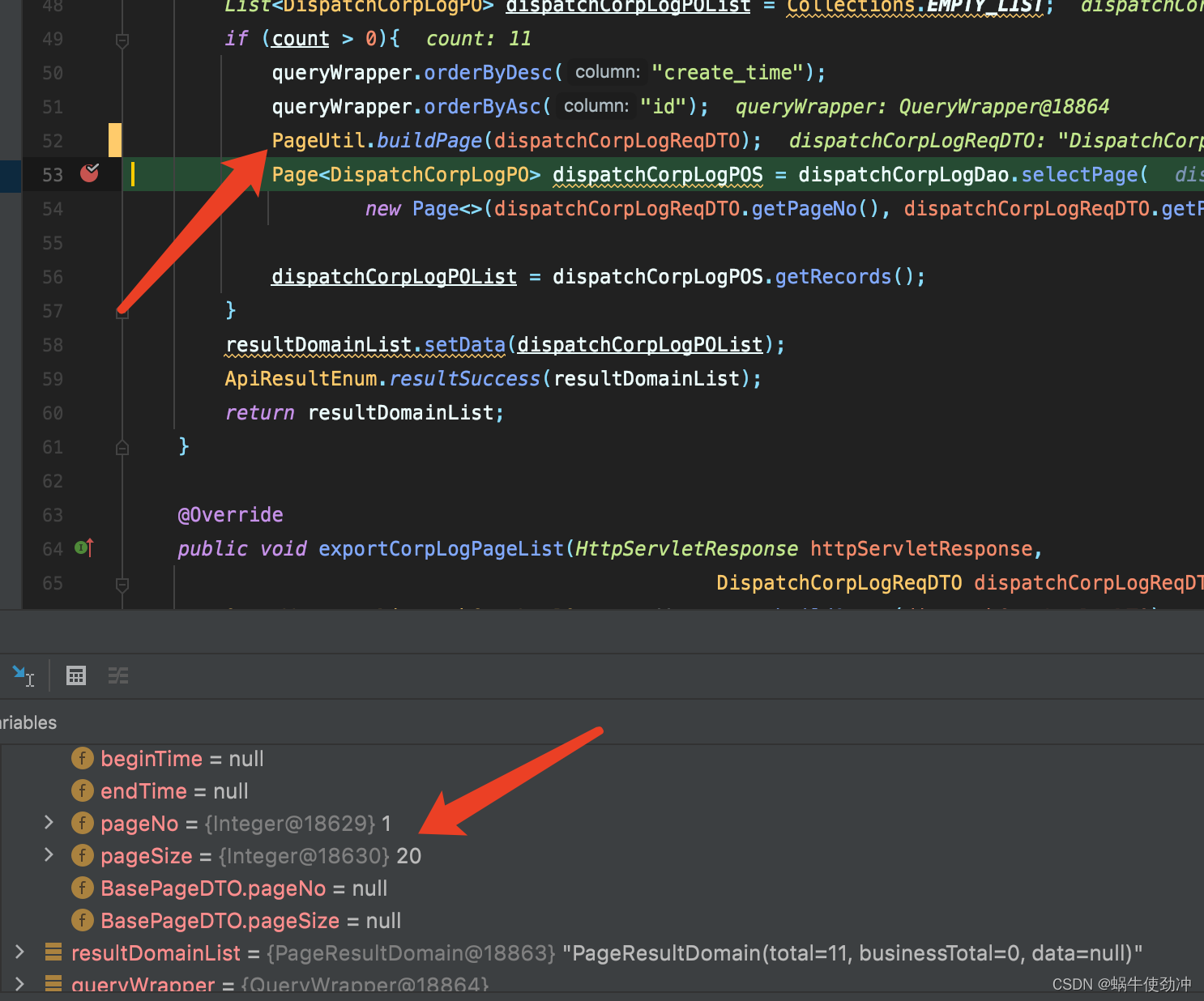This screenshot has height=1001, width=1204.
Task: Click the Run to Cursor debugger icon
Action: pyautogui.click(x=22, y=675)
